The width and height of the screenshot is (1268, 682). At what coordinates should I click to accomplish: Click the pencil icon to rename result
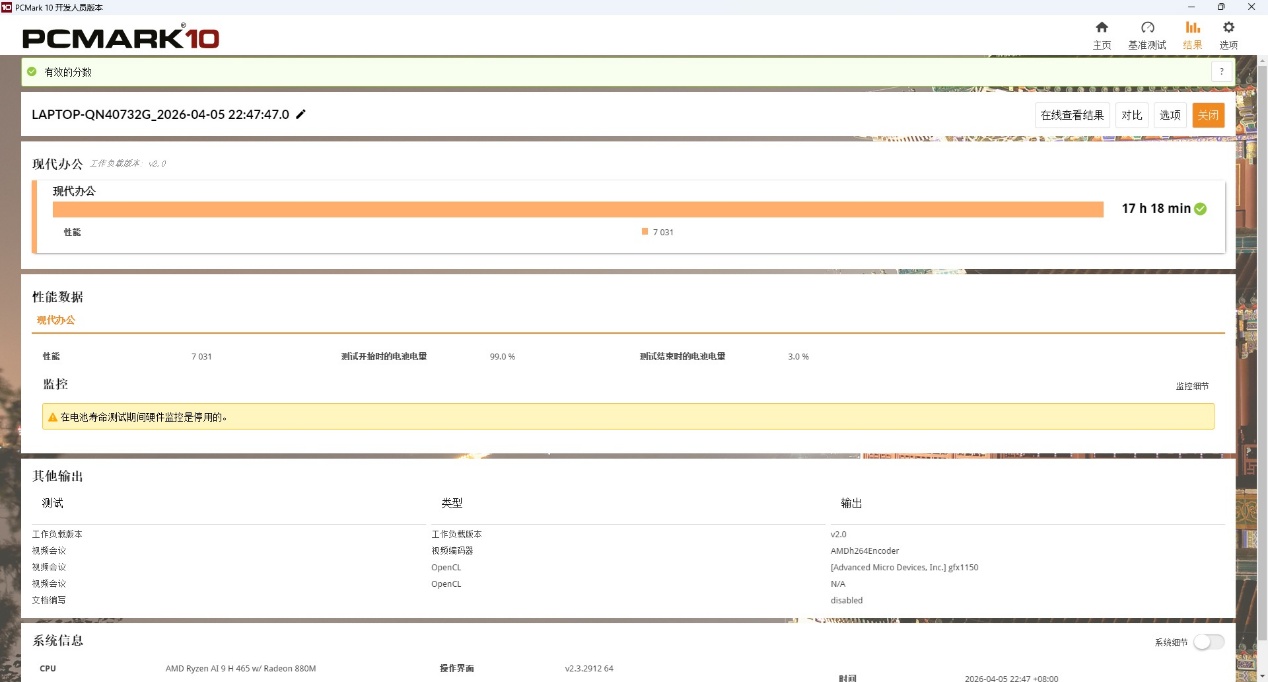(301, 114)
